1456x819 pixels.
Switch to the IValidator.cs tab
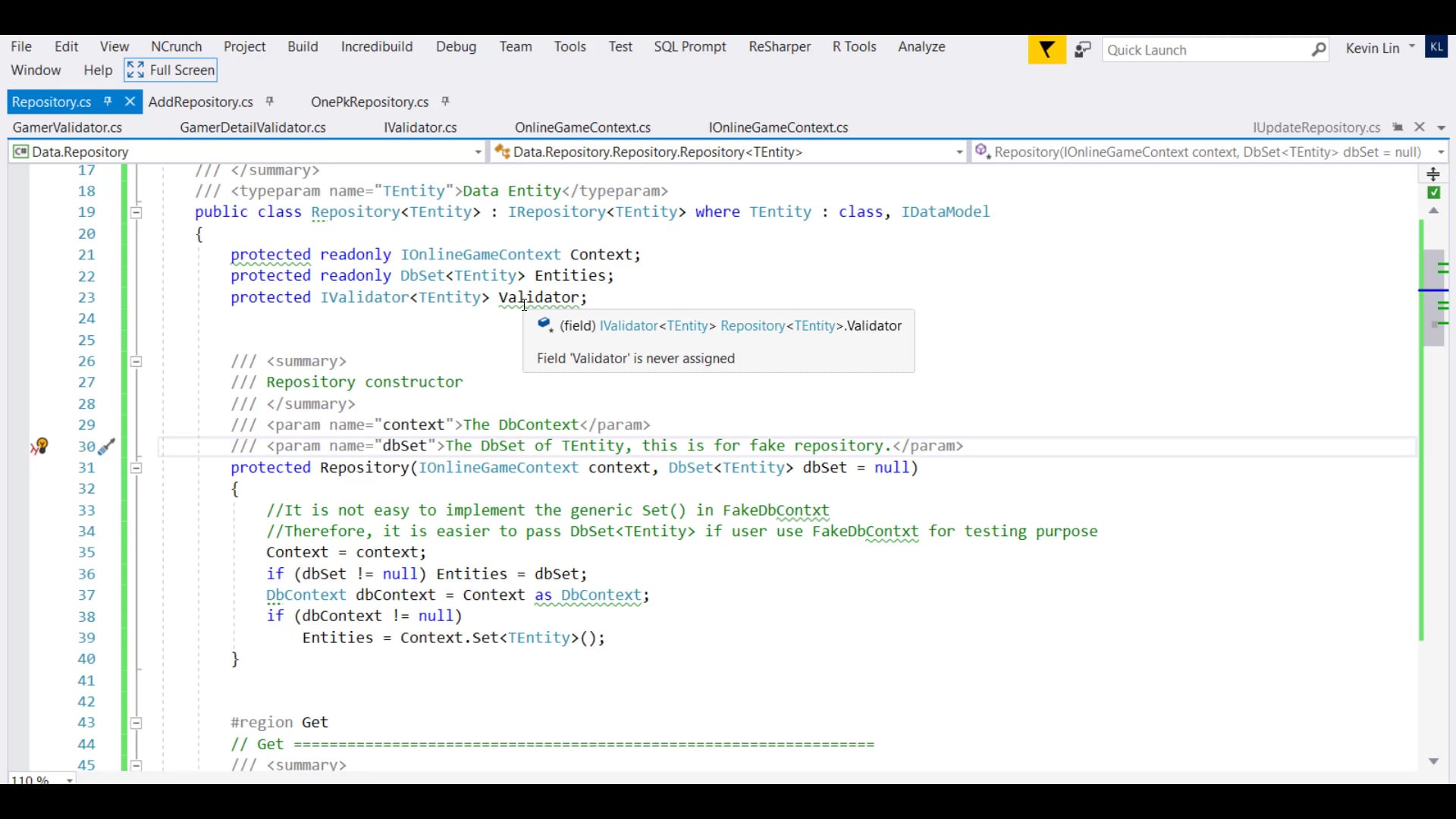click(x=420, y=127)
